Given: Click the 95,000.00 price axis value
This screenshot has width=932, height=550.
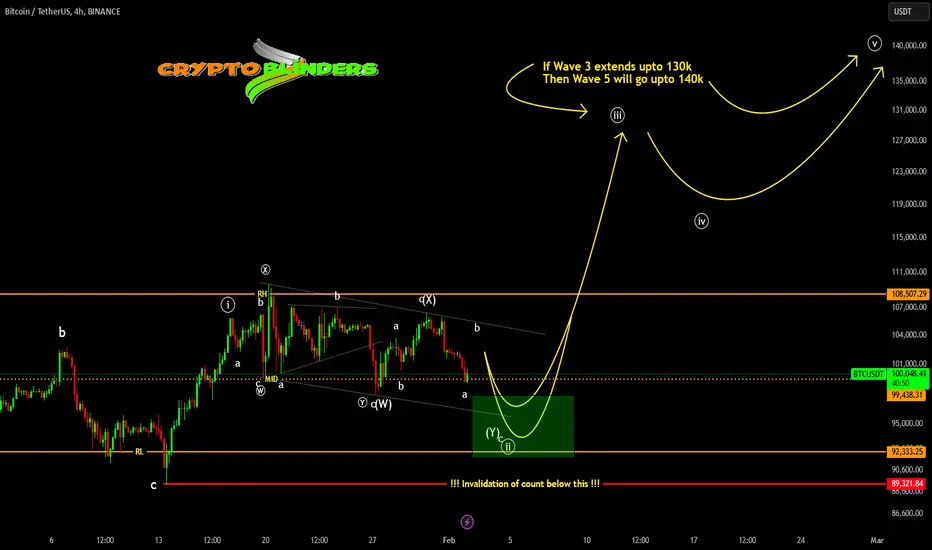Looking at the screenshot, I should pyautogui.click(x=907, y=423).
